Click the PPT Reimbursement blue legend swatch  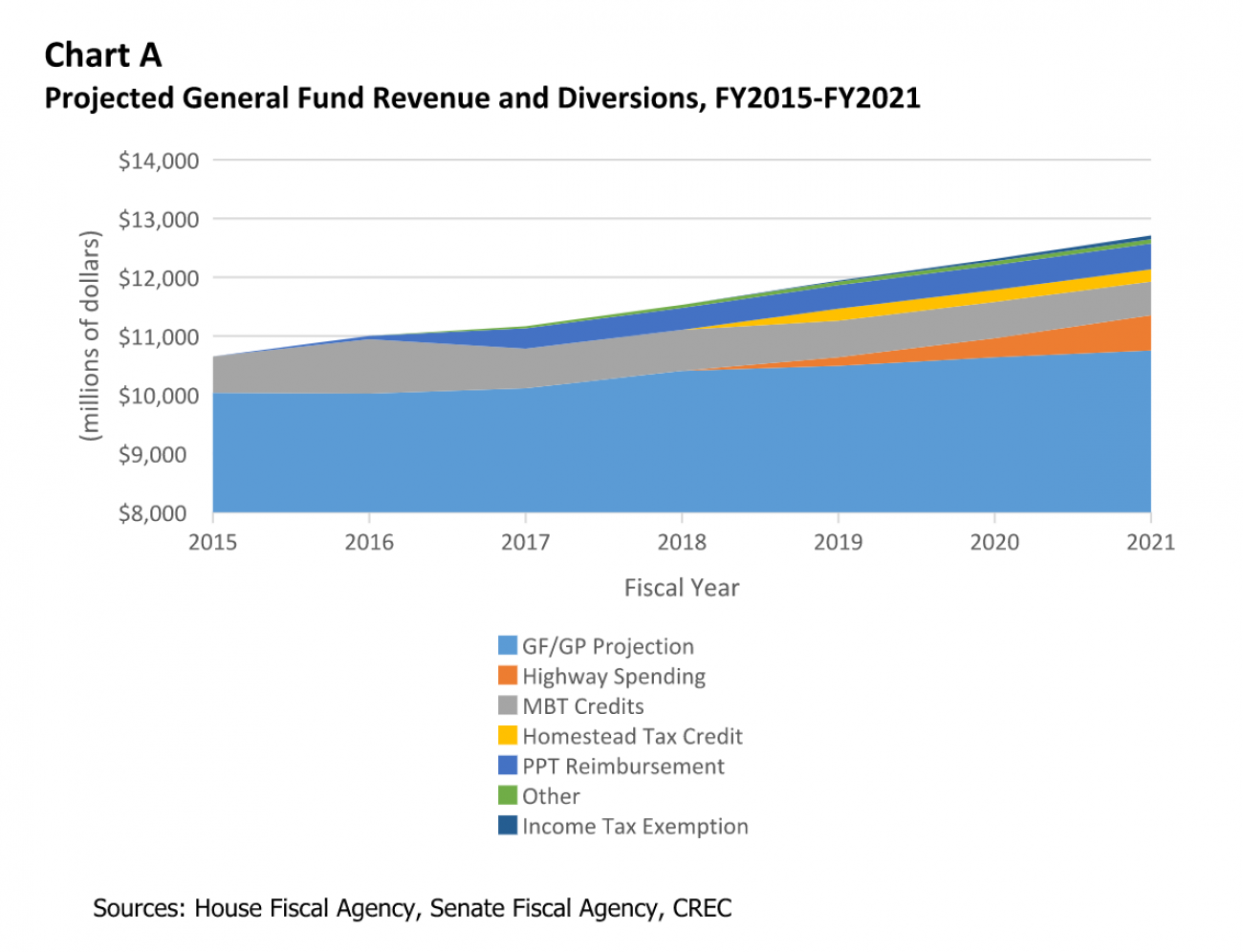click(x=508, y=766)
